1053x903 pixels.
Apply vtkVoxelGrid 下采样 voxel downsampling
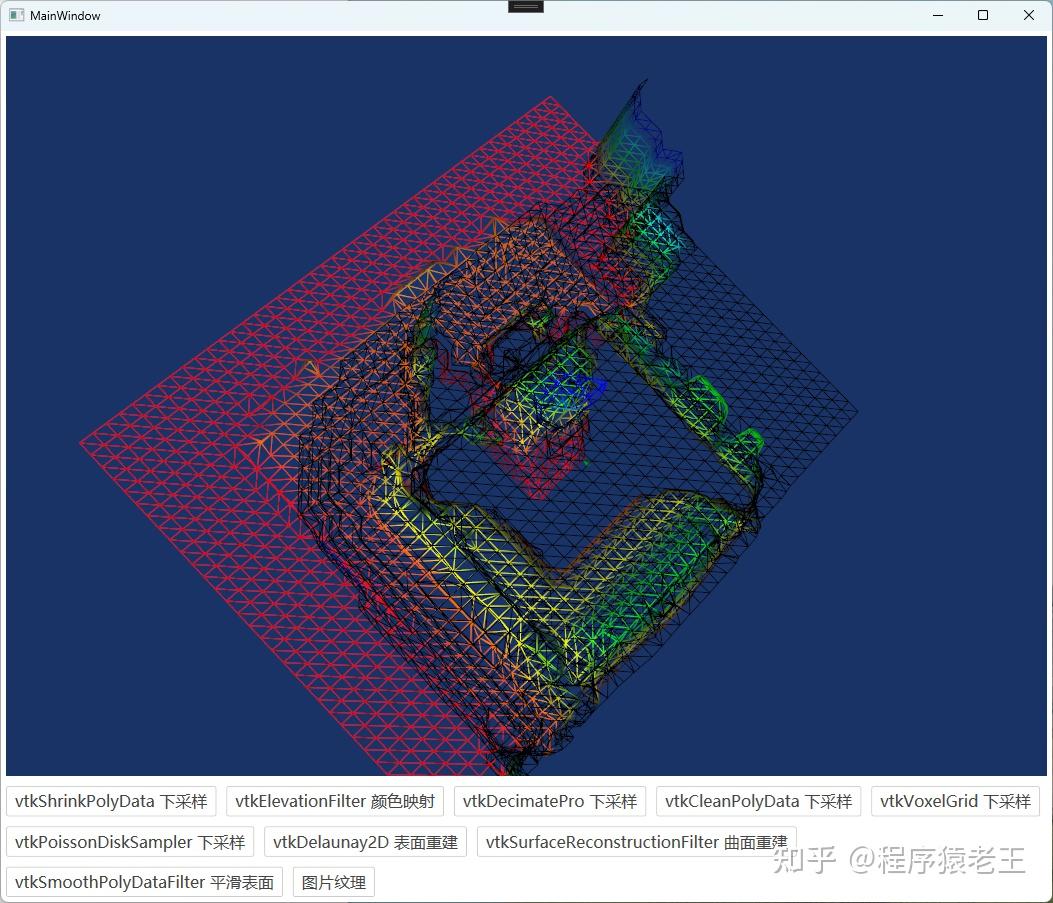click(955, 801)
